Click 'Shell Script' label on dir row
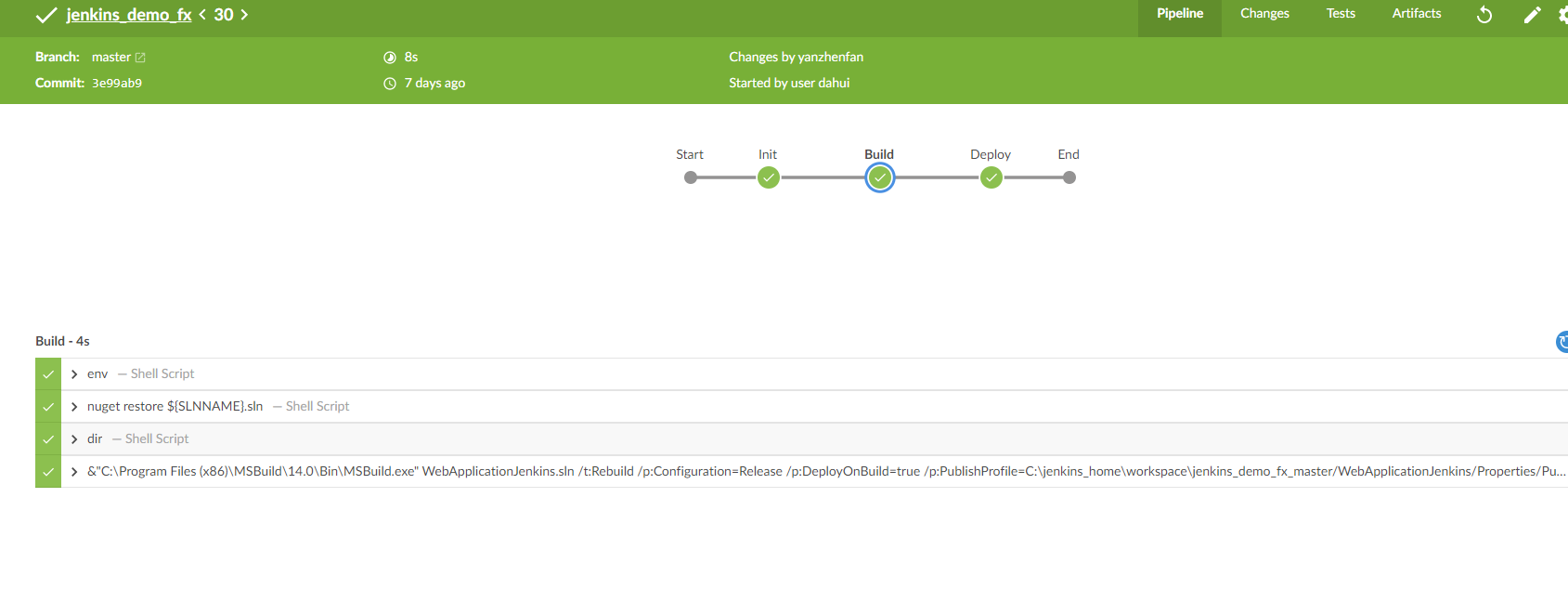This screenshot has width=1568, height=615. tap(157, 439)
